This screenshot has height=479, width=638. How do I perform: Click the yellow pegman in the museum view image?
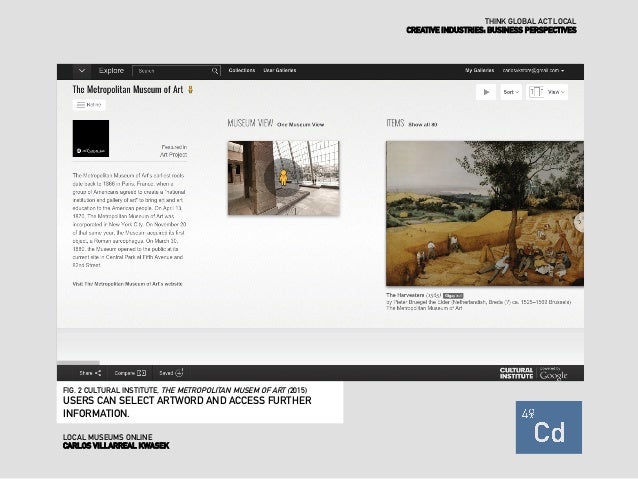tap(284, 177)
